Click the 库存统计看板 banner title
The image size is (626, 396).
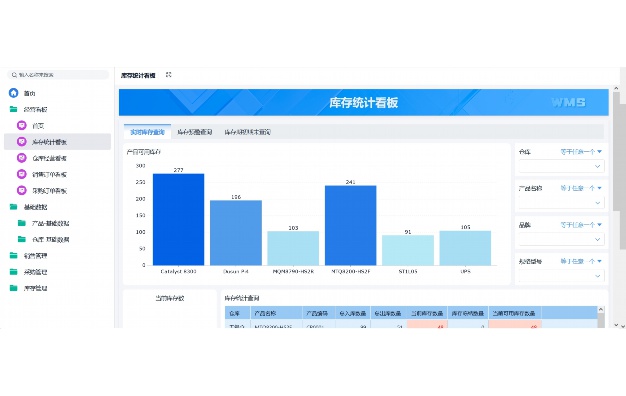tap(364, 103)
